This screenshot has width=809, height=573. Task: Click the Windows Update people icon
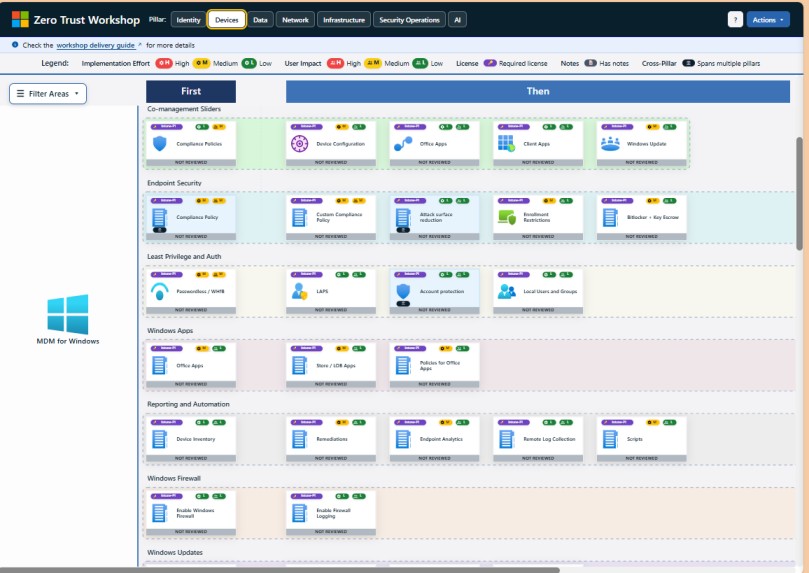pyautogui.click(x=610, y=144)
